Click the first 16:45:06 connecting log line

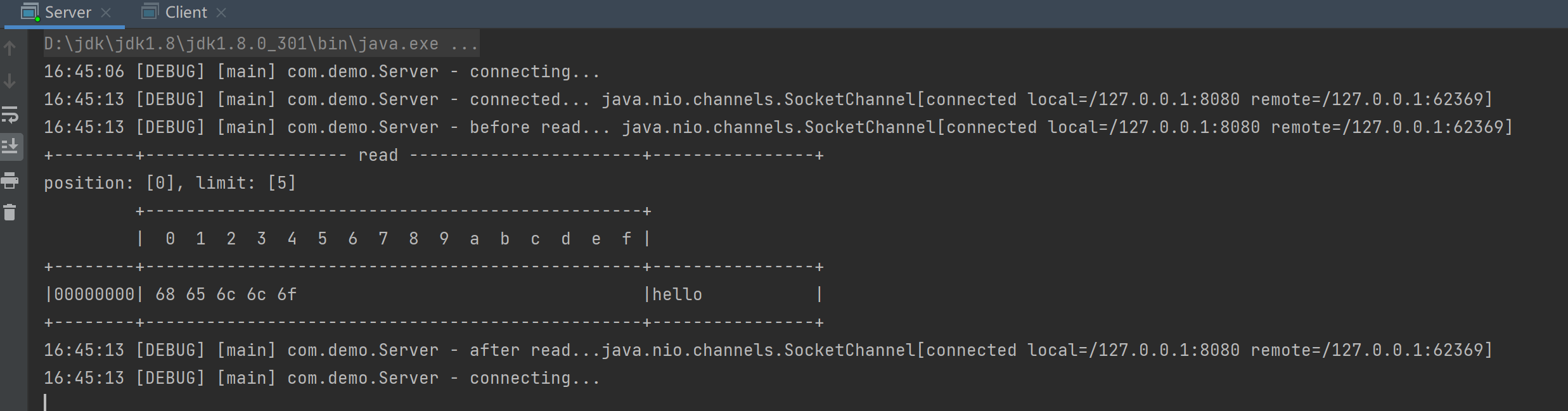click(321, 72)
